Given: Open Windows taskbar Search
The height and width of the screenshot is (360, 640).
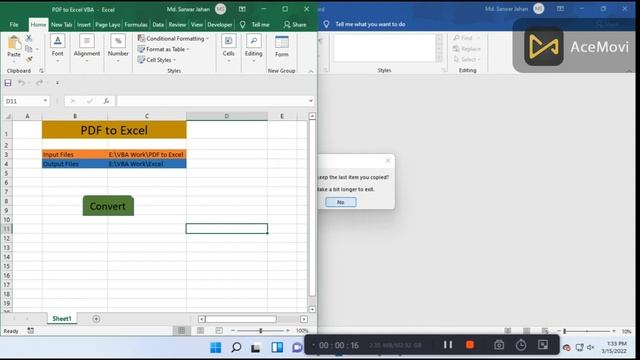Looking at the screenshot, I should [236, 347].
